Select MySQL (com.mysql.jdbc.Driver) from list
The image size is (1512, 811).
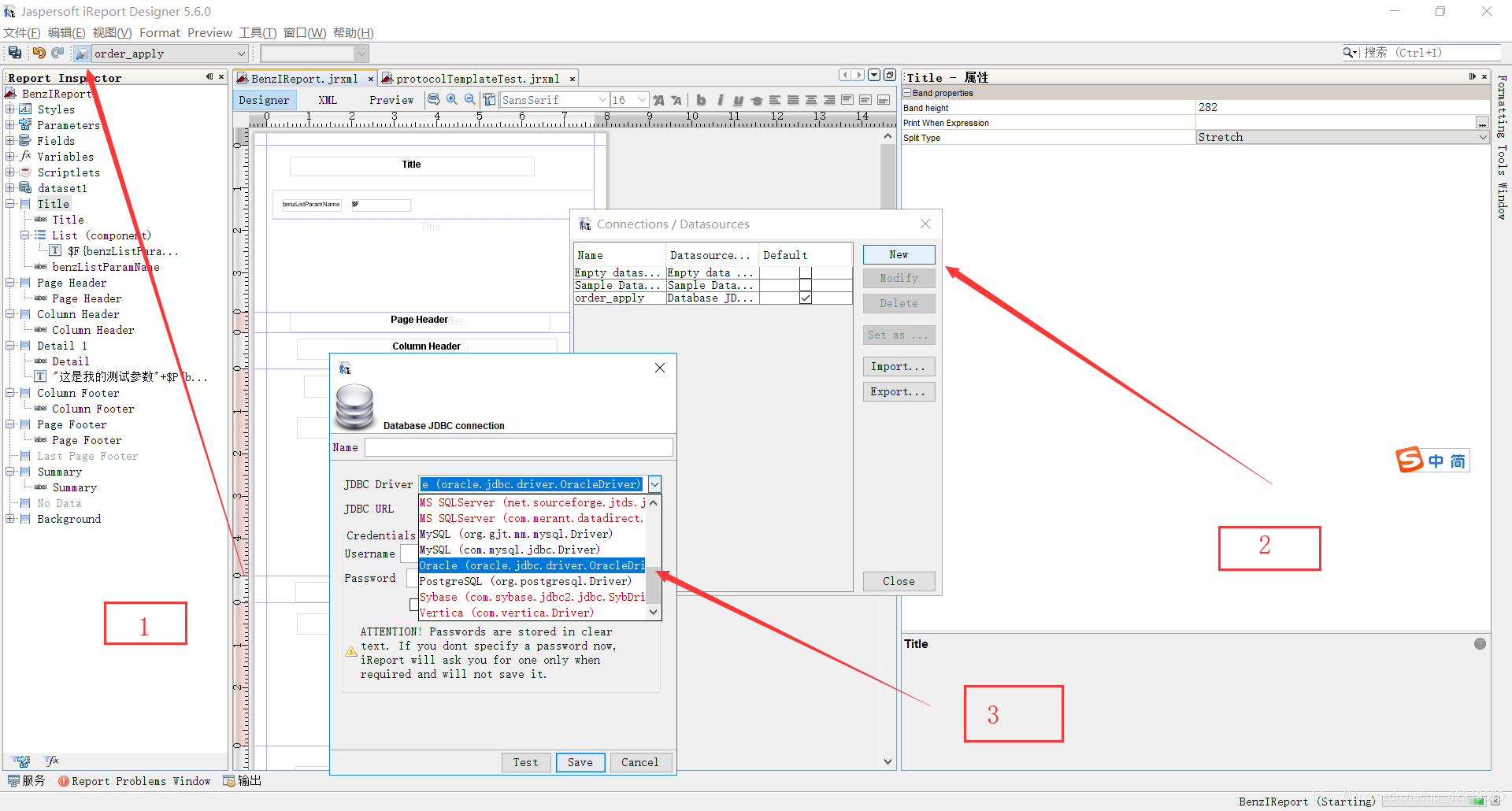pyautogui.click(x=532, y=550)
